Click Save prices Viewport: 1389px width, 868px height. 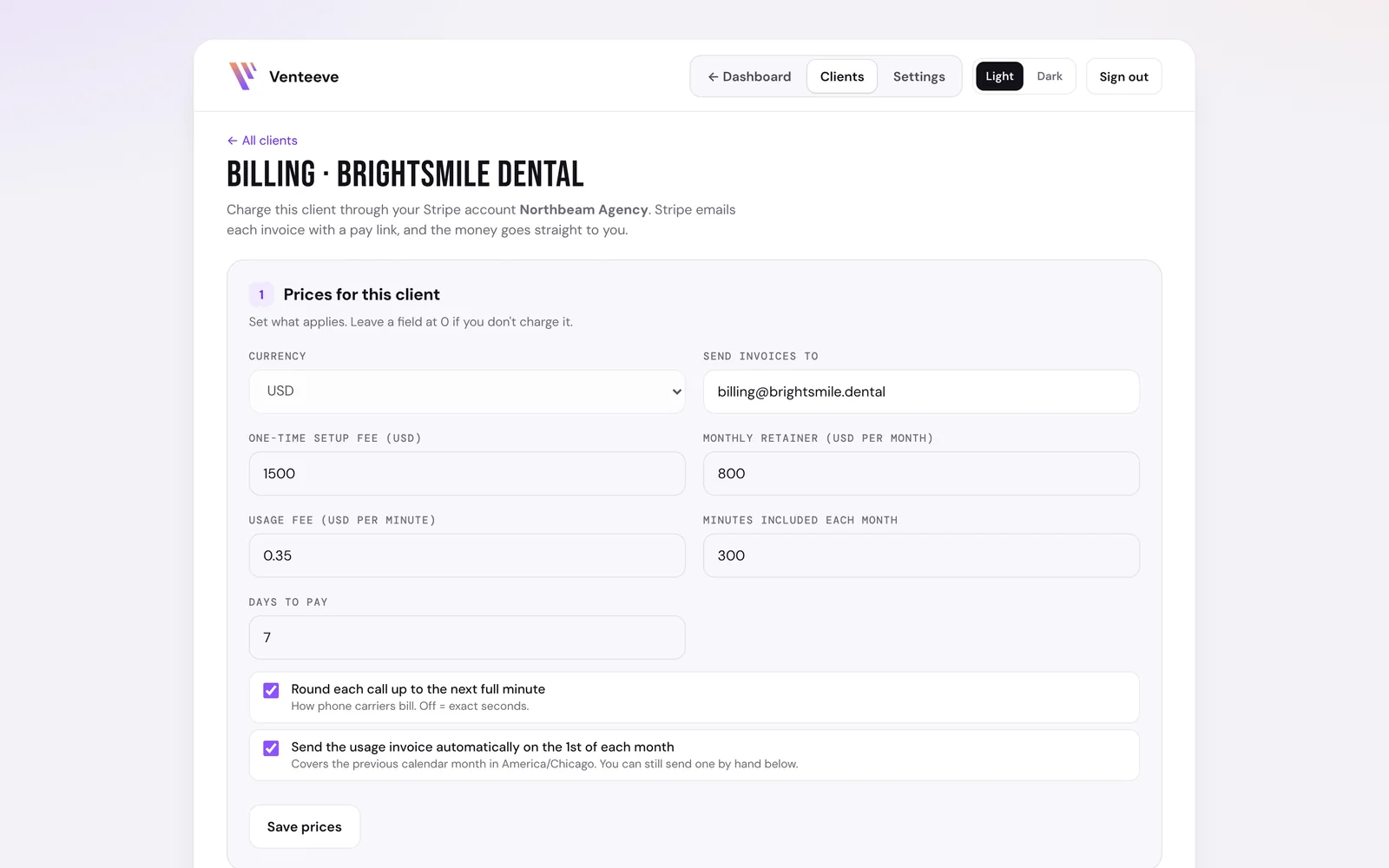pos(305,826)
